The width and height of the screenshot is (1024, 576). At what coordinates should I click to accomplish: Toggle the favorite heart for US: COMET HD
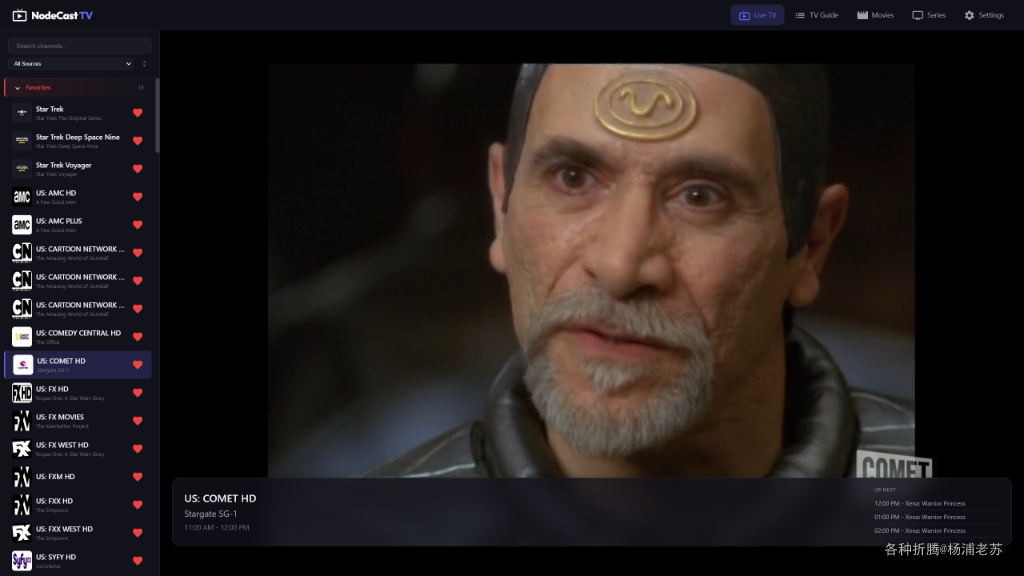tap(138, 364)
